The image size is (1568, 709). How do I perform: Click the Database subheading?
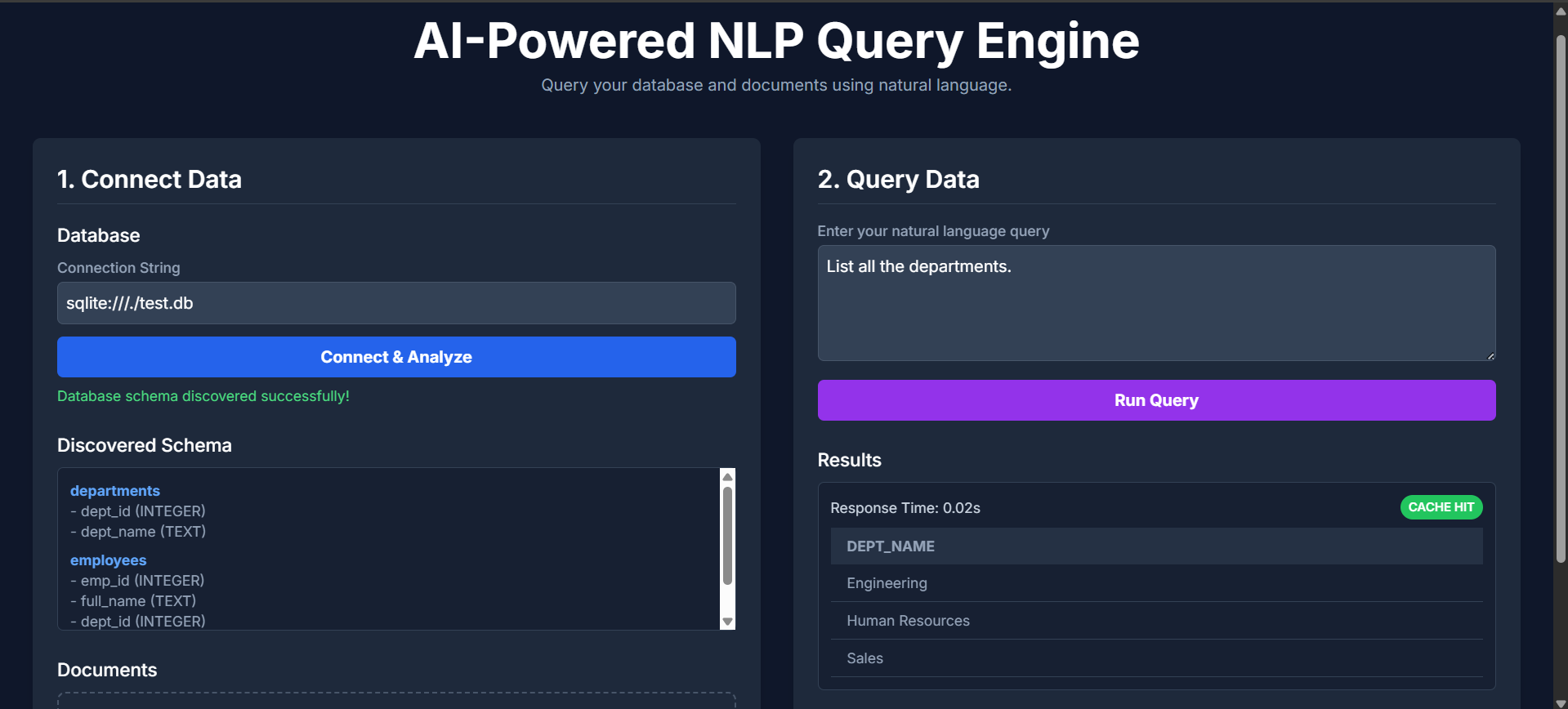coord(99,235)
